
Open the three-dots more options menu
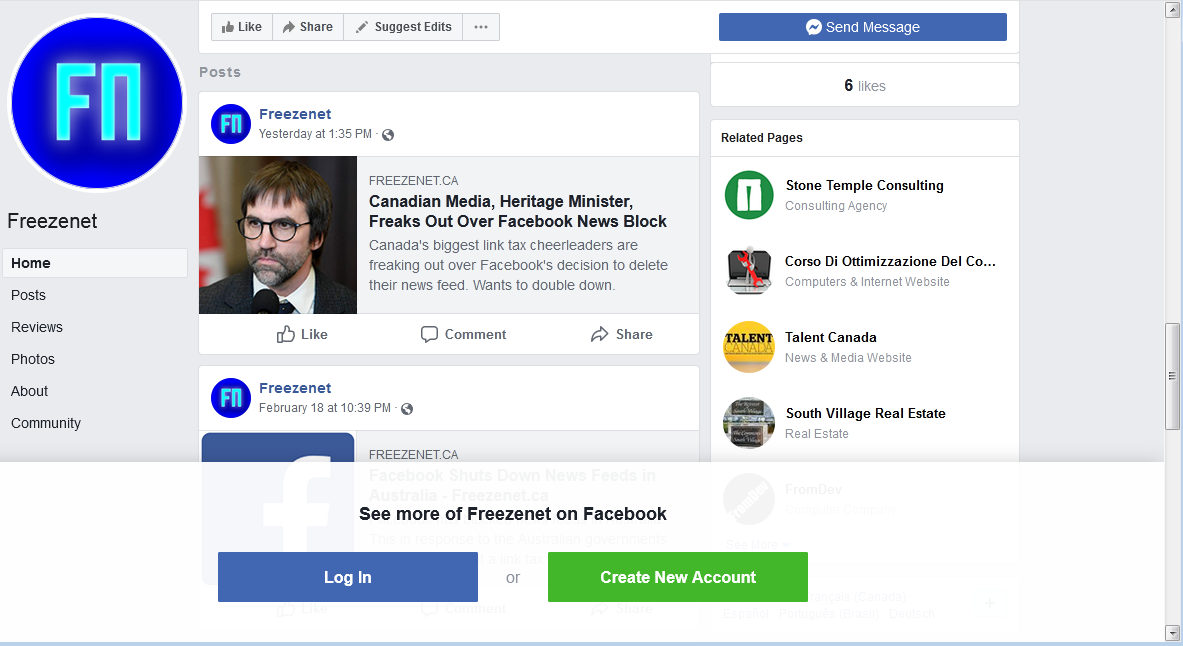click(x=481, y=27)
